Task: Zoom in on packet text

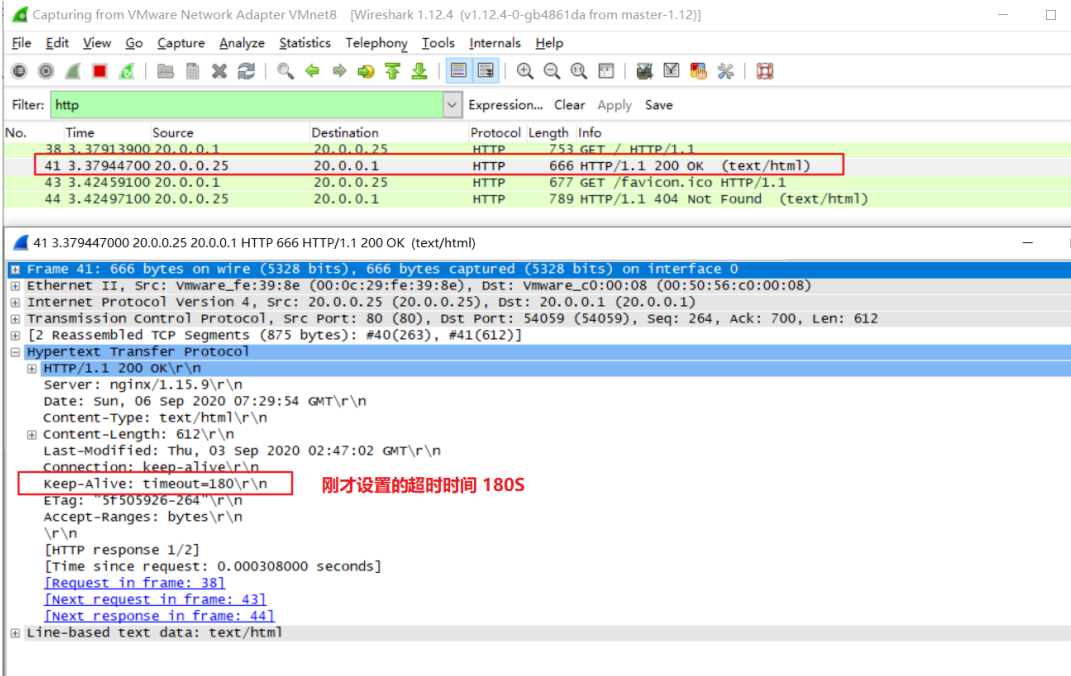Action: pos(525,71)
